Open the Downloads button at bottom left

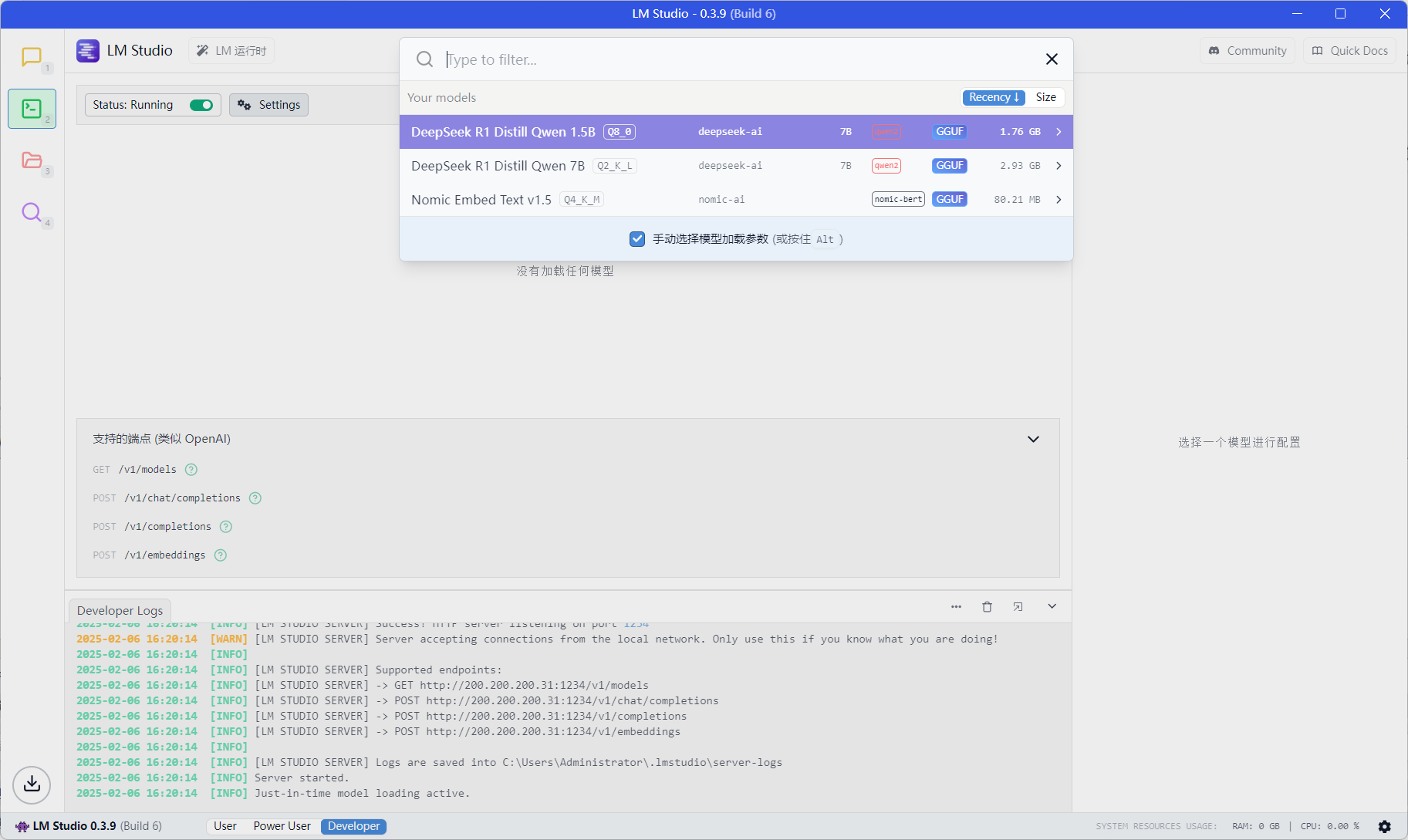(32, 784)
